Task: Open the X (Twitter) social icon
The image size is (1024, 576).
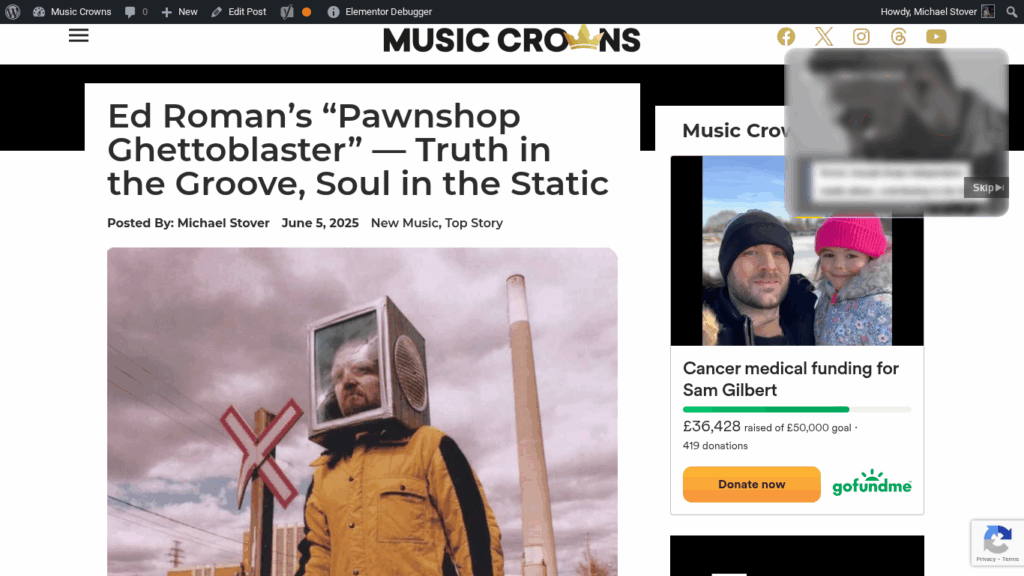Action: 824,37
